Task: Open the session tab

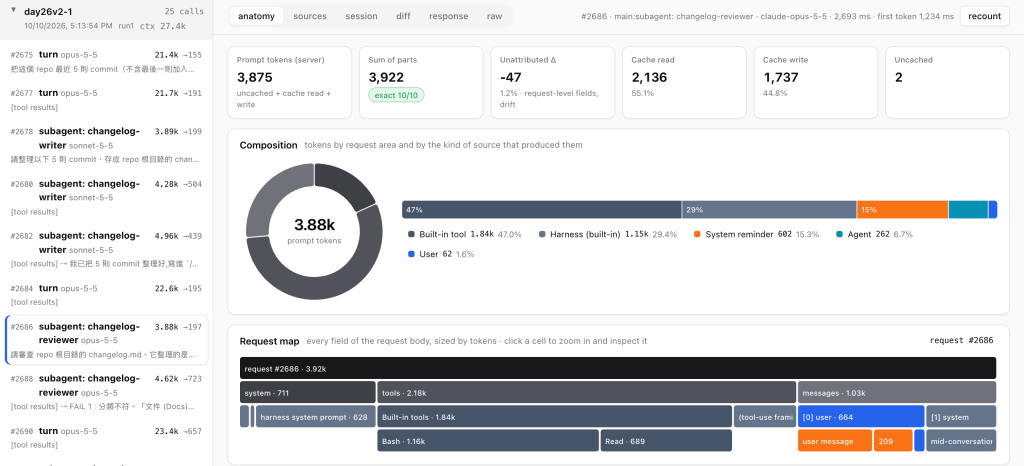Action: [x=361, y=16]
